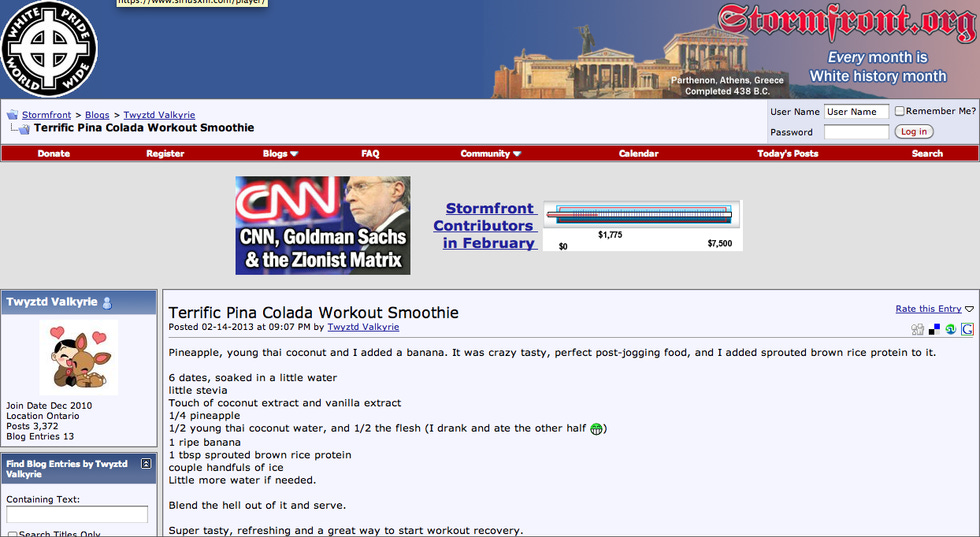Toggle the Search Titles Only checkbox
The image size is (980, 537).
pyautogui.click(x=12, y=534)
